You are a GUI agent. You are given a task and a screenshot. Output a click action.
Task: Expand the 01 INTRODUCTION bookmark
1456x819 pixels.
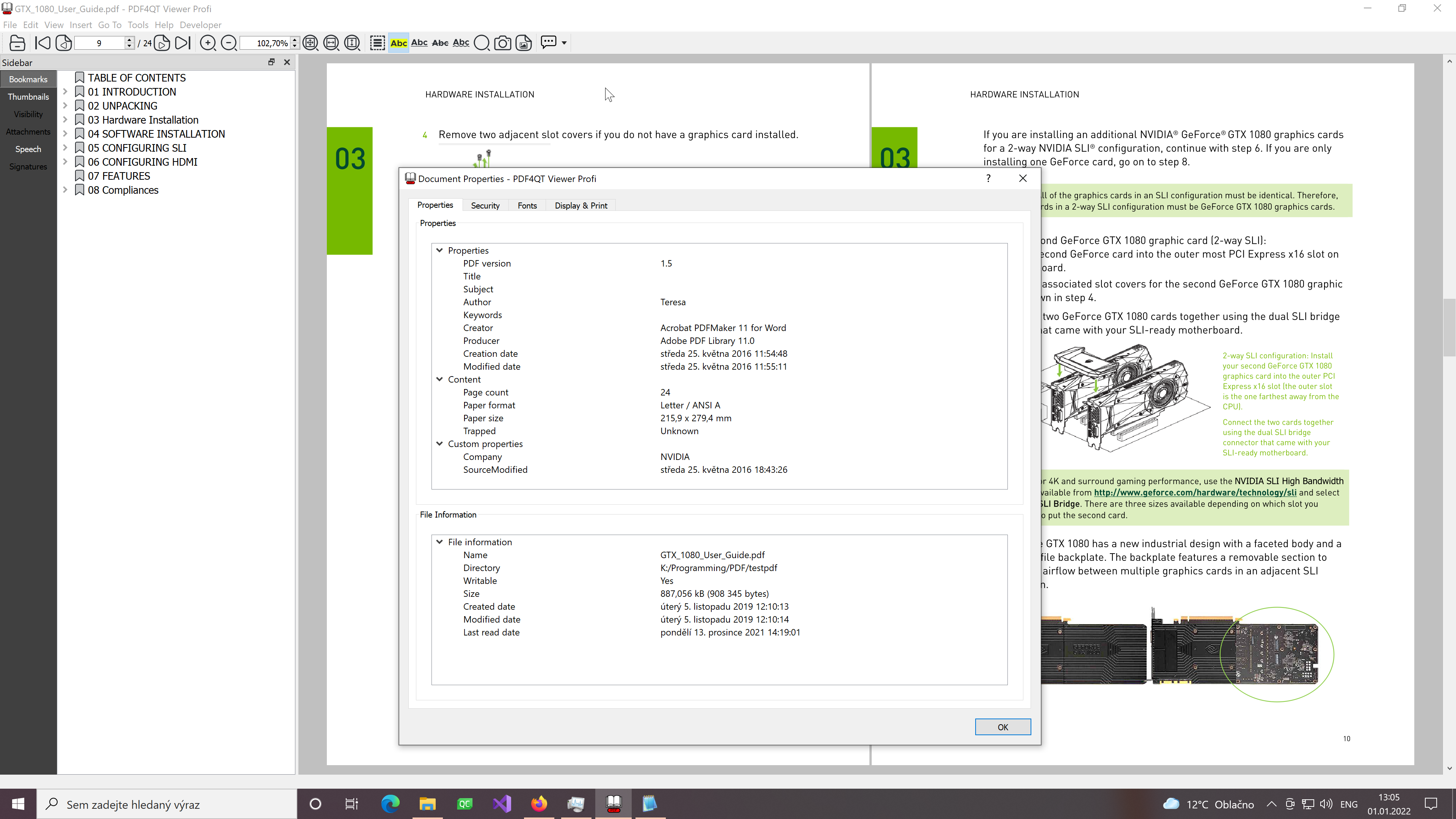click(65, 91)
